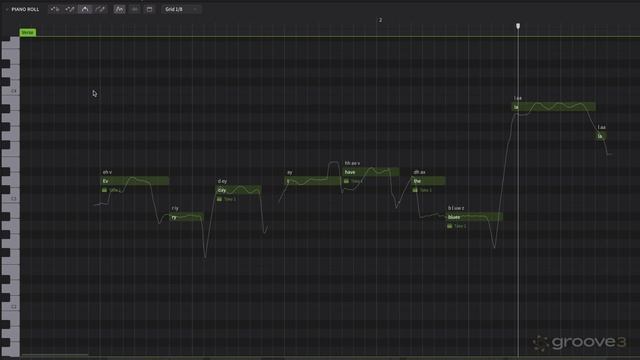Click take icon under the 'blues' note
The width and height of the screenshot is (640, 360).
coord(450,226)
